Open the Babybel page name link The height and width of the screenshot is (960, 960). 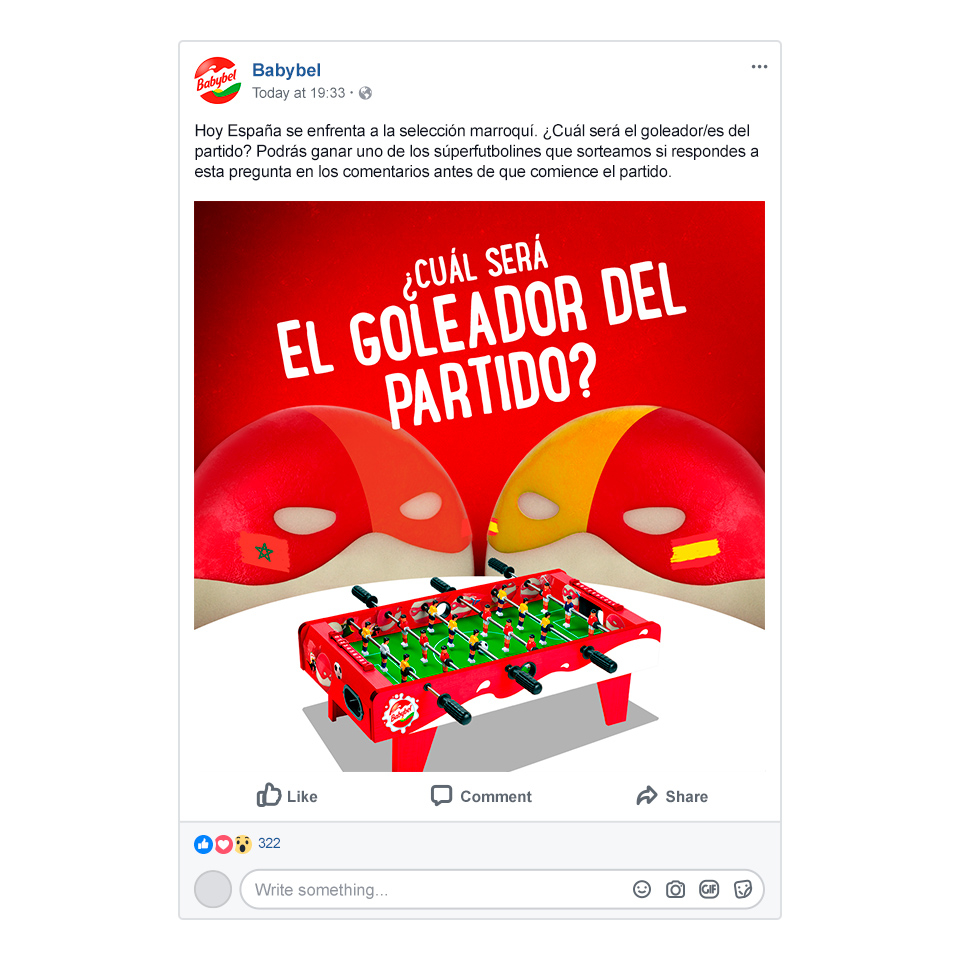(x=286, y=70)
